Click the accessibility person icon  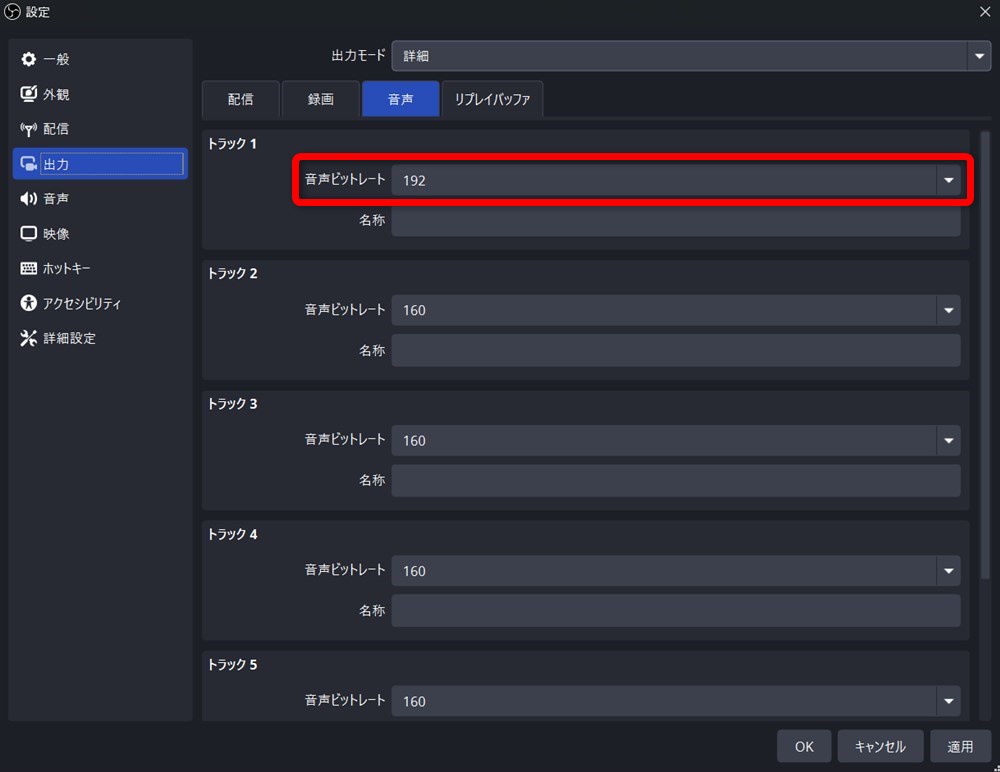[x=29, y=303]
